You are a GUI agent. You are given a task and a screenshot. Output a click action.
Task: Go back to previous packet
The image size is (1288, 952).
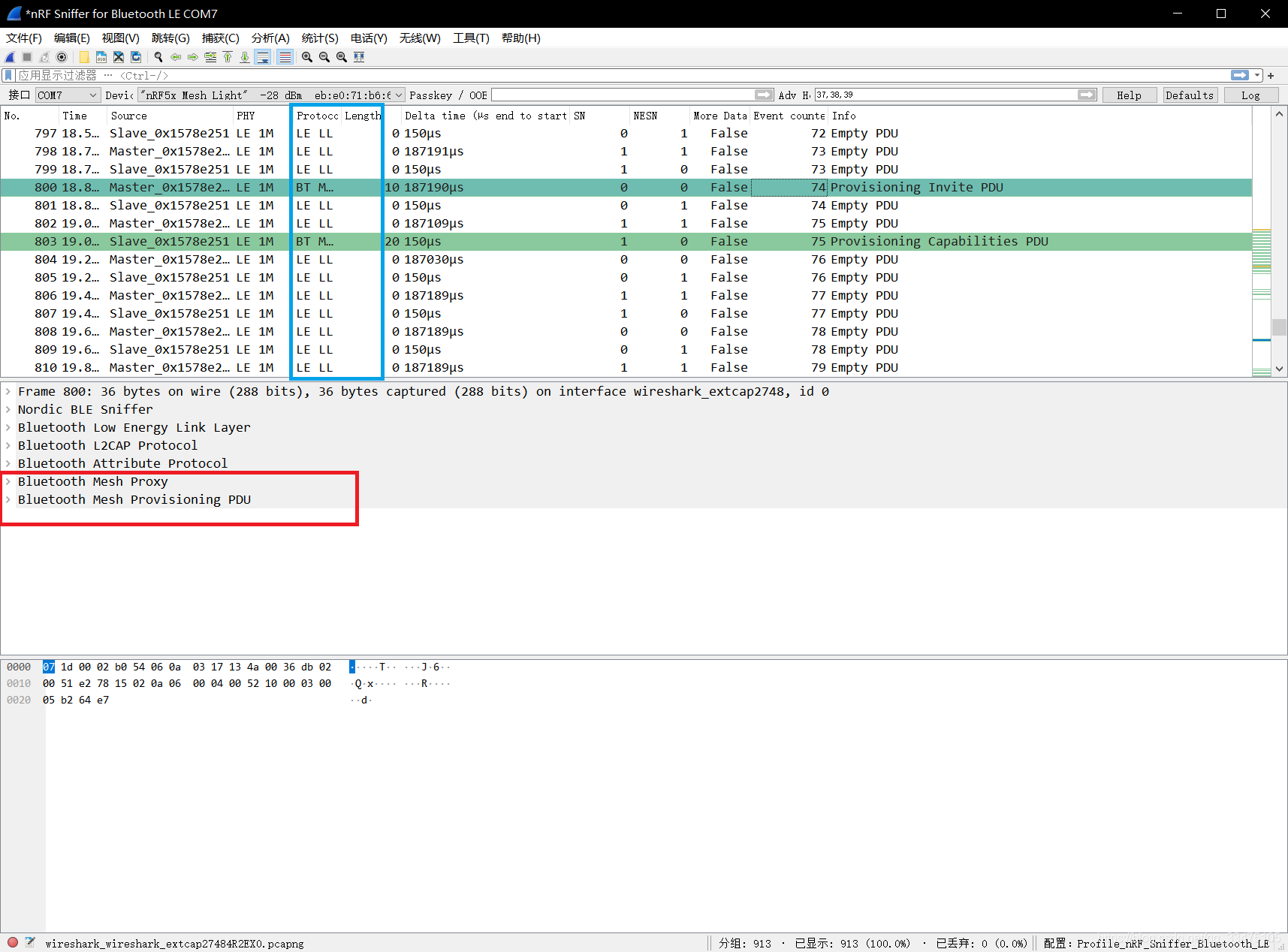pyautogui.click(x=176, y=57)
